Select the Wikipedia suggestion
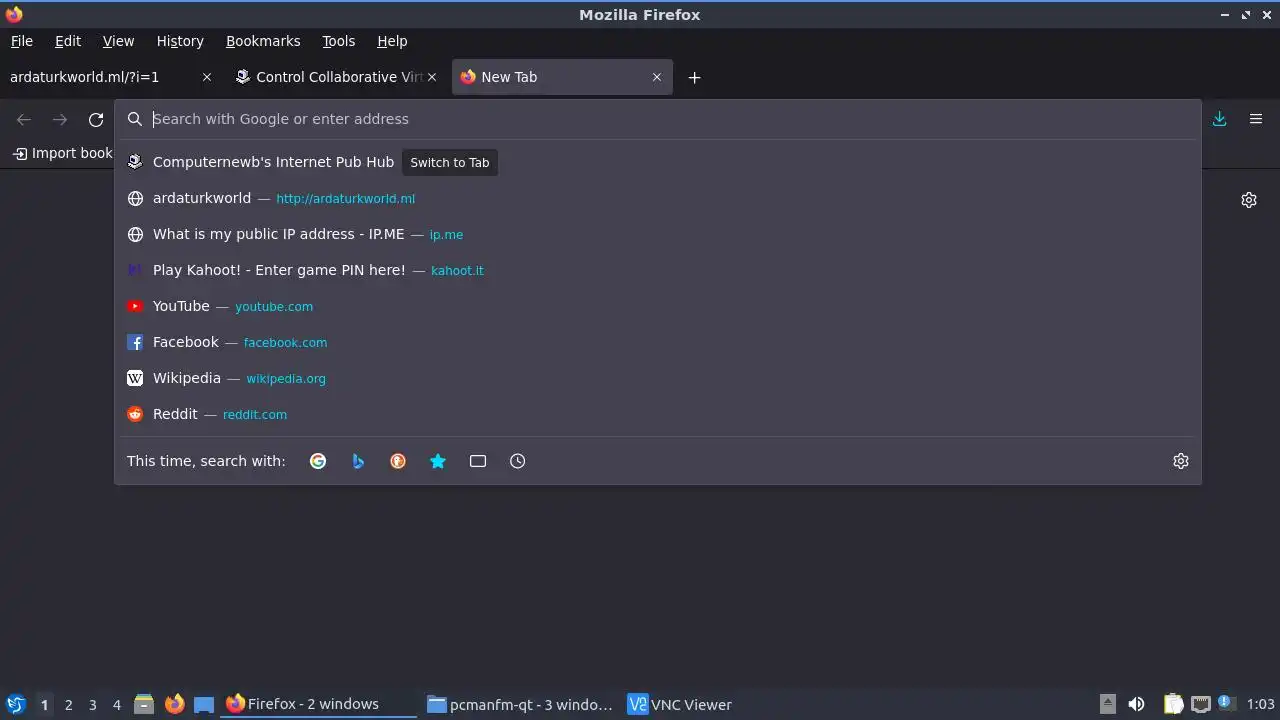The height and width of the screenshot is (720, 1280). coord(658,378)
